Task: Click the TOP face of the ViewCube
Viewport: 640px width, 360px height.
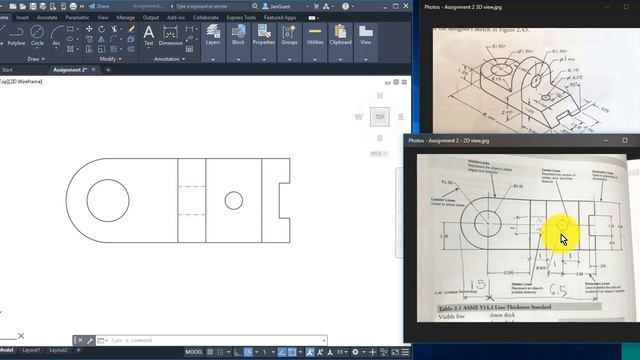Action: [380, 117]
